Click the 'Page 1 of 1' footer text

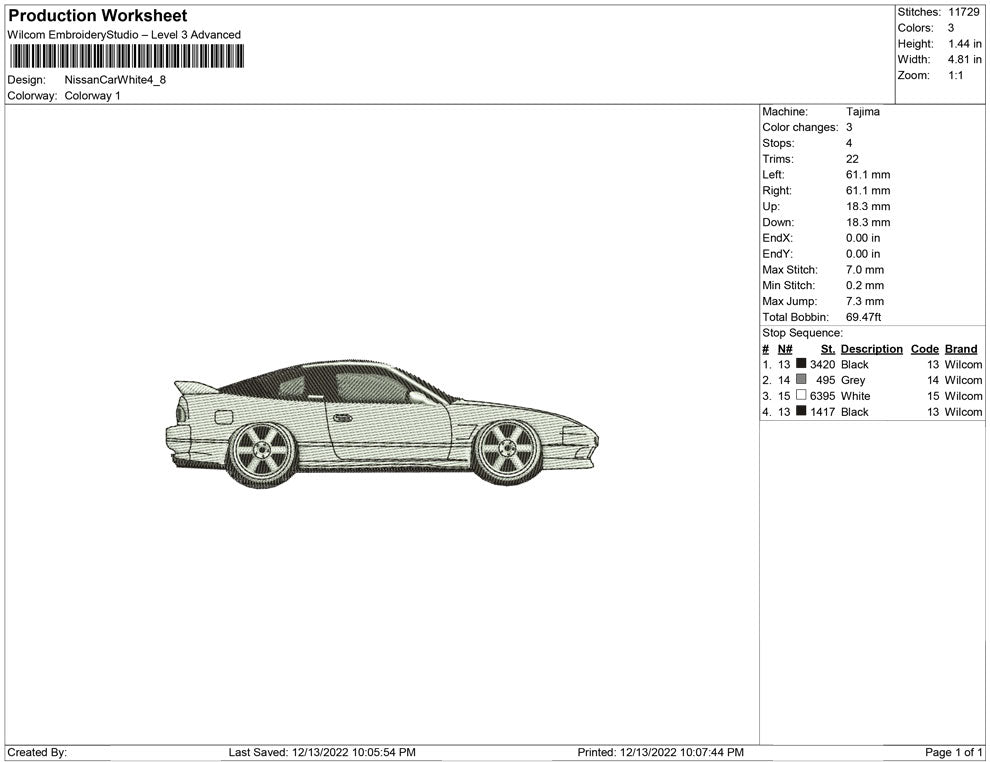953,752
